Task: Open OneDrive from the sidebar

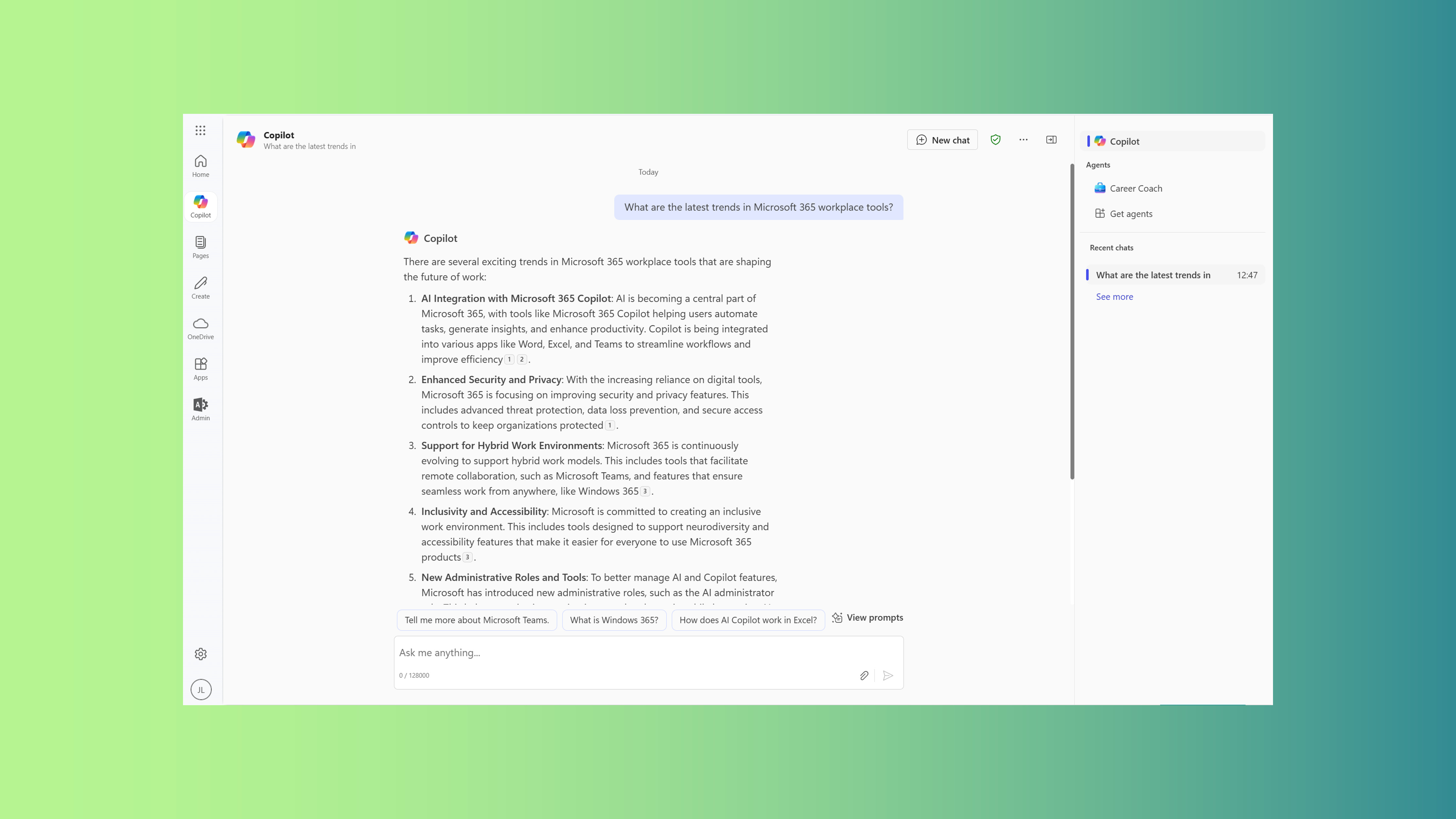Action: tap(200, 328)
